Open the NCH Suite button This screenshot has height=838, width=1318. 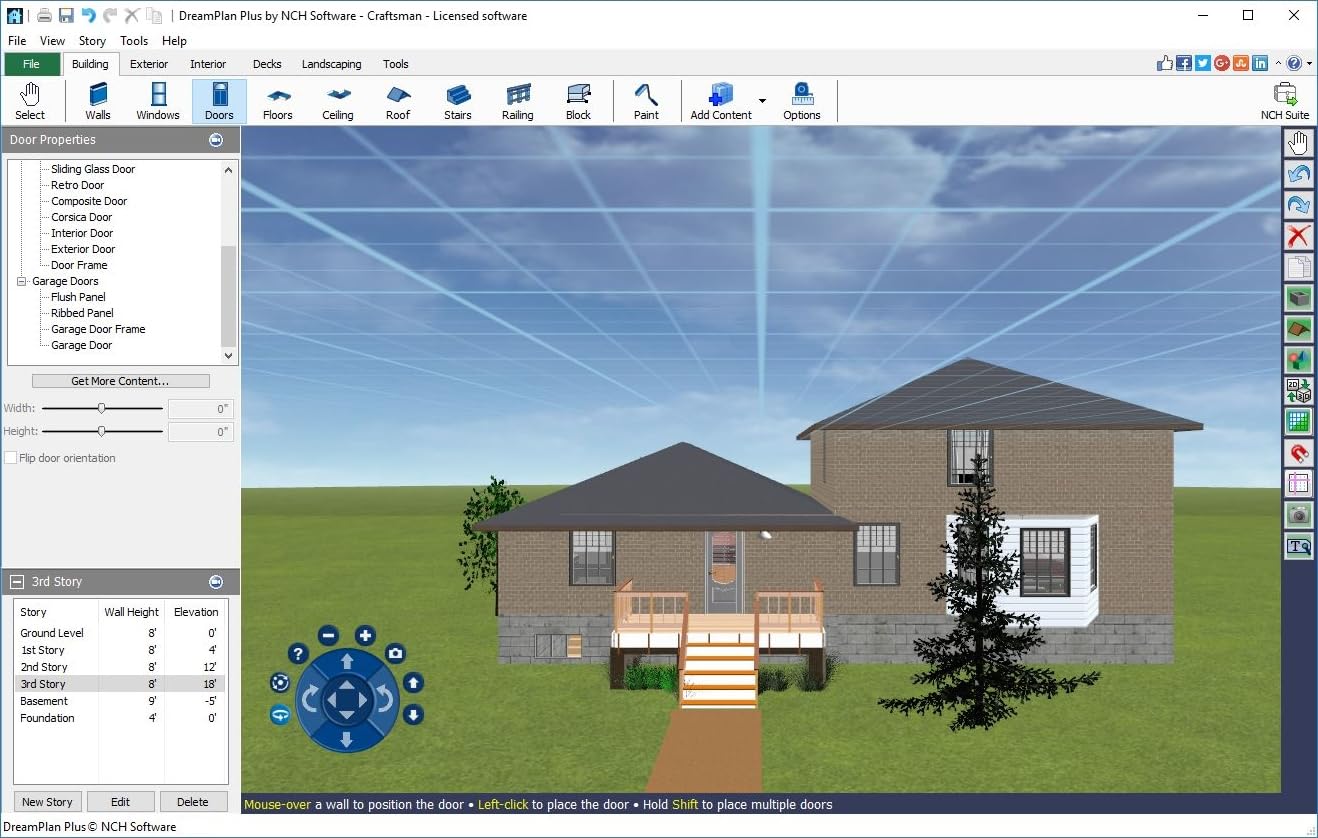[x=1285, y=101]
